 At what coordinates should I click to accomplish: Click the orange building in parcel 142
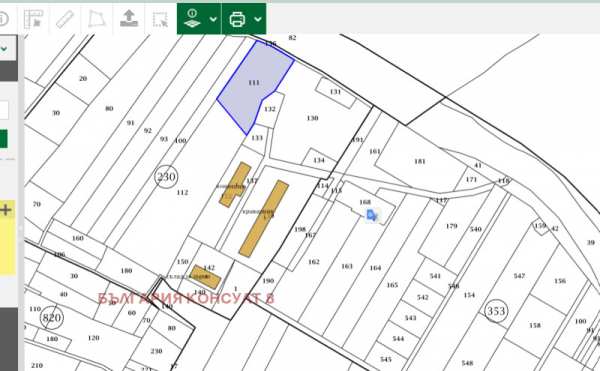pos(205,277)
